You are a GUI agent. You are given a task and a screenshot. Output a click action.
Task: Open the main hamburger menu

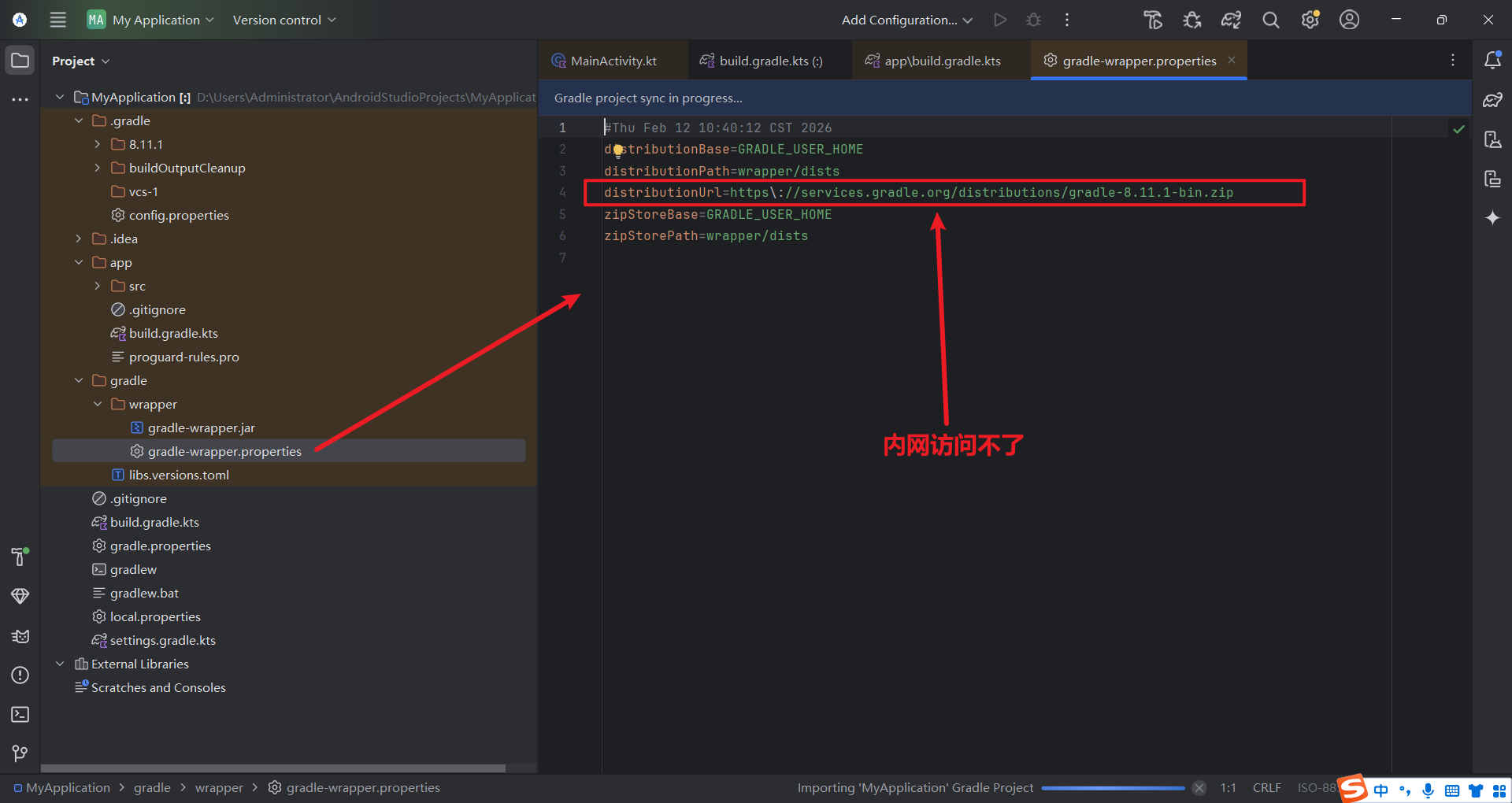click(58, 20)
